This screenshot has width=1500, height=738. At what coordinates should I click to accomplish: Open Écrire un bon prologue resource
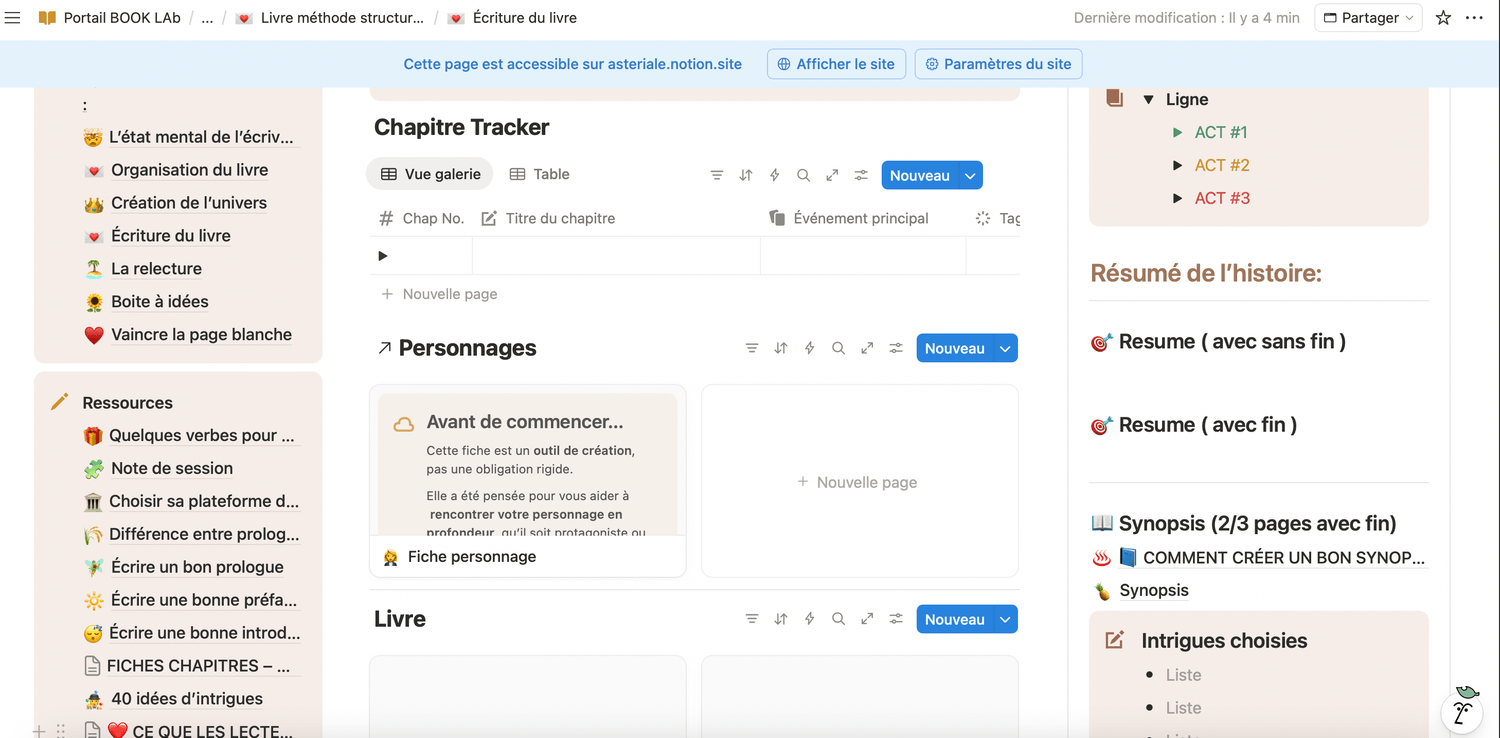tap(197, 567)
